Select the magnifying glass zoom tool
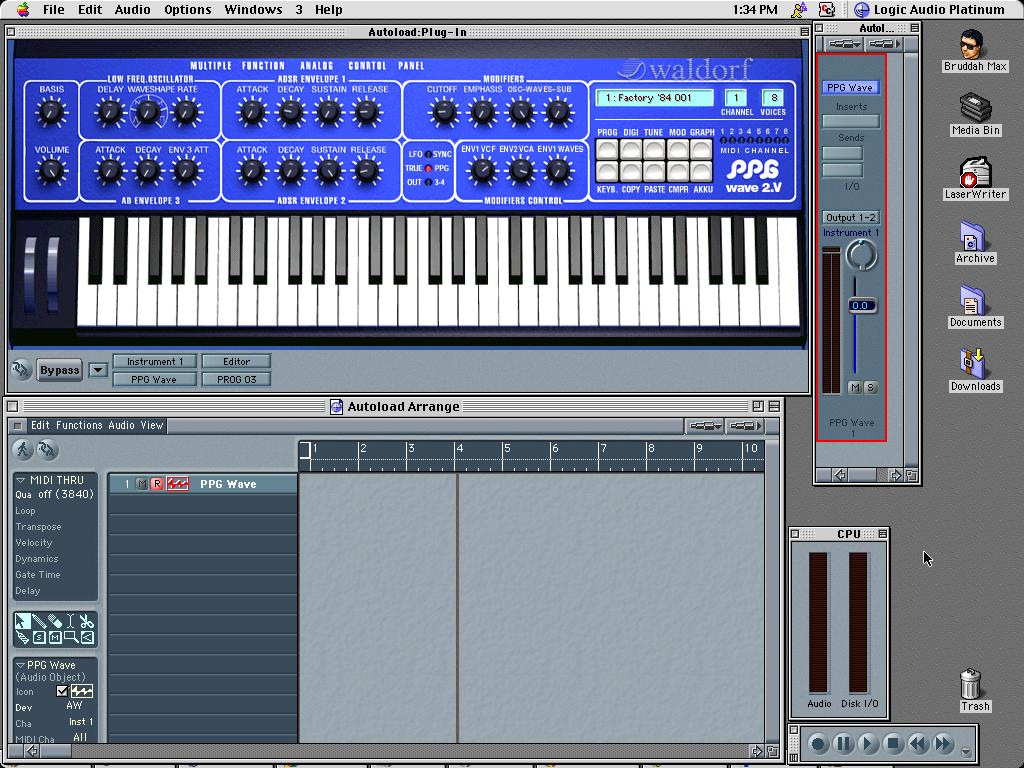The image size is (1024, 768). coord(71,637)
